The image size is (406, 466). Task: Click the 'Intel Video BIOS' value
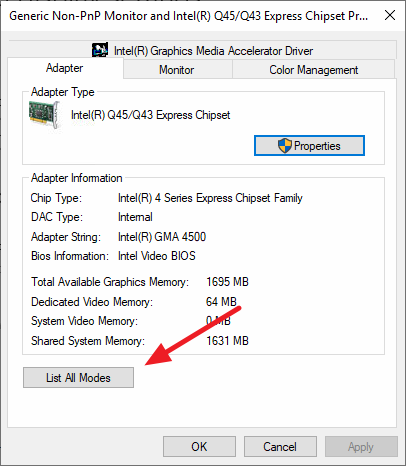pos(157,256)
